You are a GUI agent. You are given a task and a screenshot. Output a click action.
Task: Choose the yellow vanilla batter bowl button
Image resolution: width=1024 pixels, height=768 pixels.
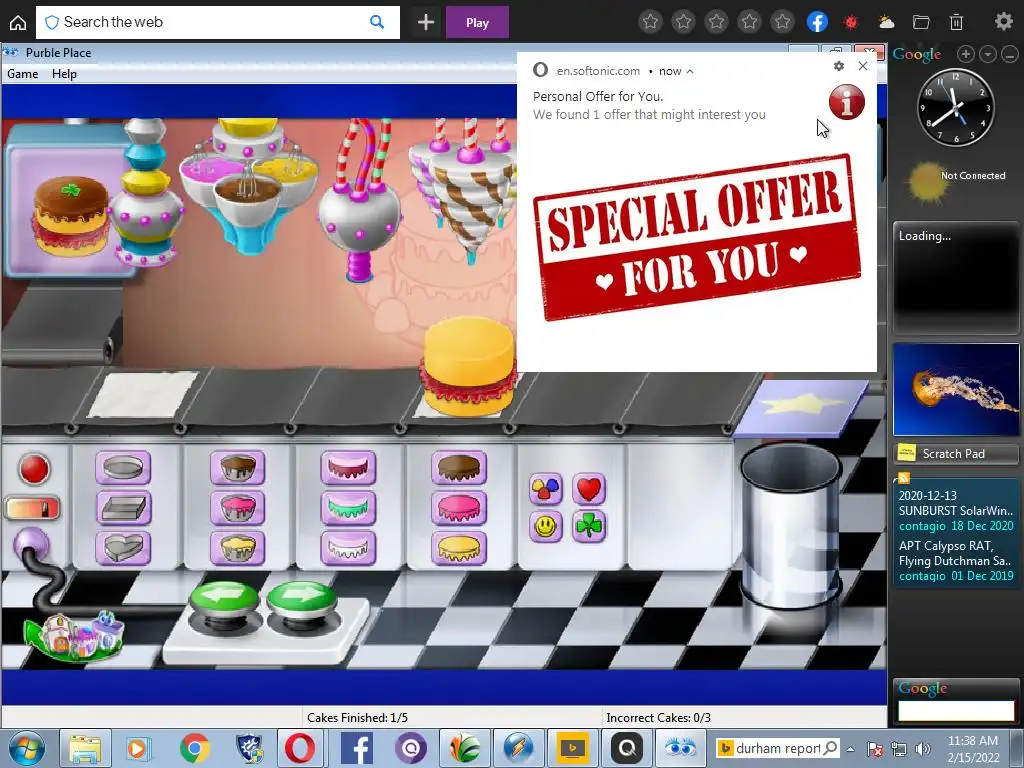(x=238, y=548)
